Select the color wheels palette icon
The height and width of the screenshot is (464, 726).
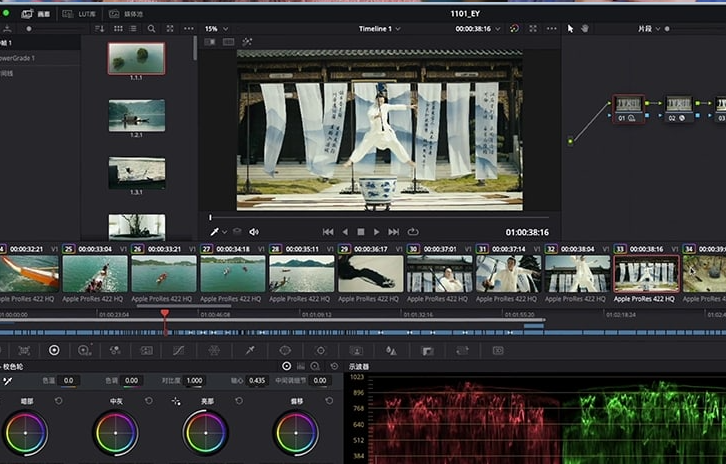tap(54, 351)
